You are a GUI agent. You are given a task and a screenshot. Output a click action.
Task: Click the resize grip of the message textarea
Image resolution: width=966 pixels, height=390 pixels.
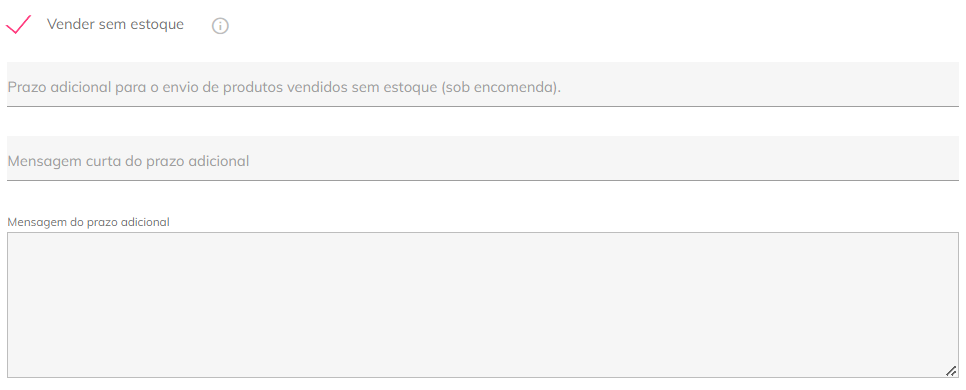(x=951, y=370)
